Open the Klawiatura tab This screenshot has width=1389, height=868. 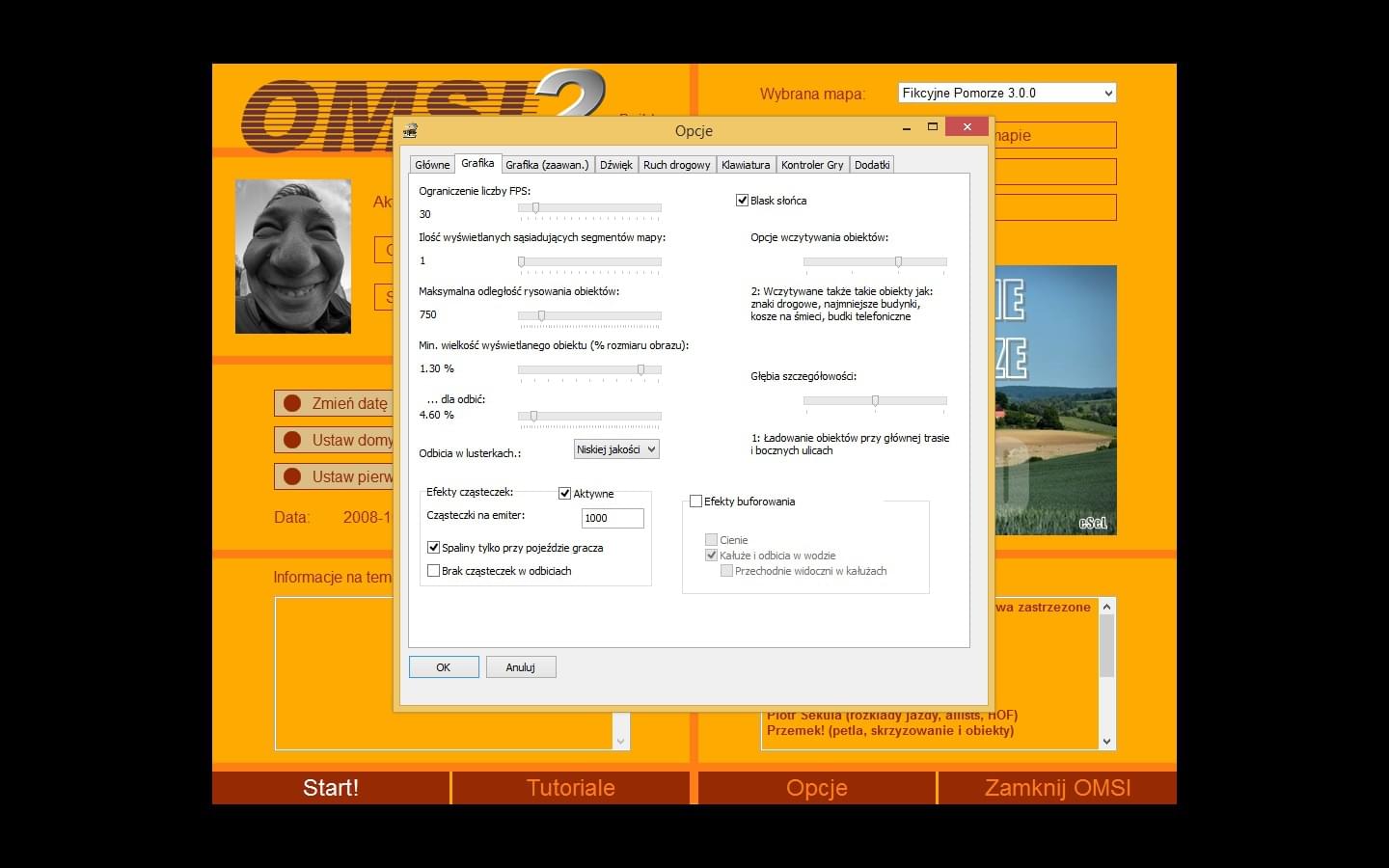pos(746,165)
